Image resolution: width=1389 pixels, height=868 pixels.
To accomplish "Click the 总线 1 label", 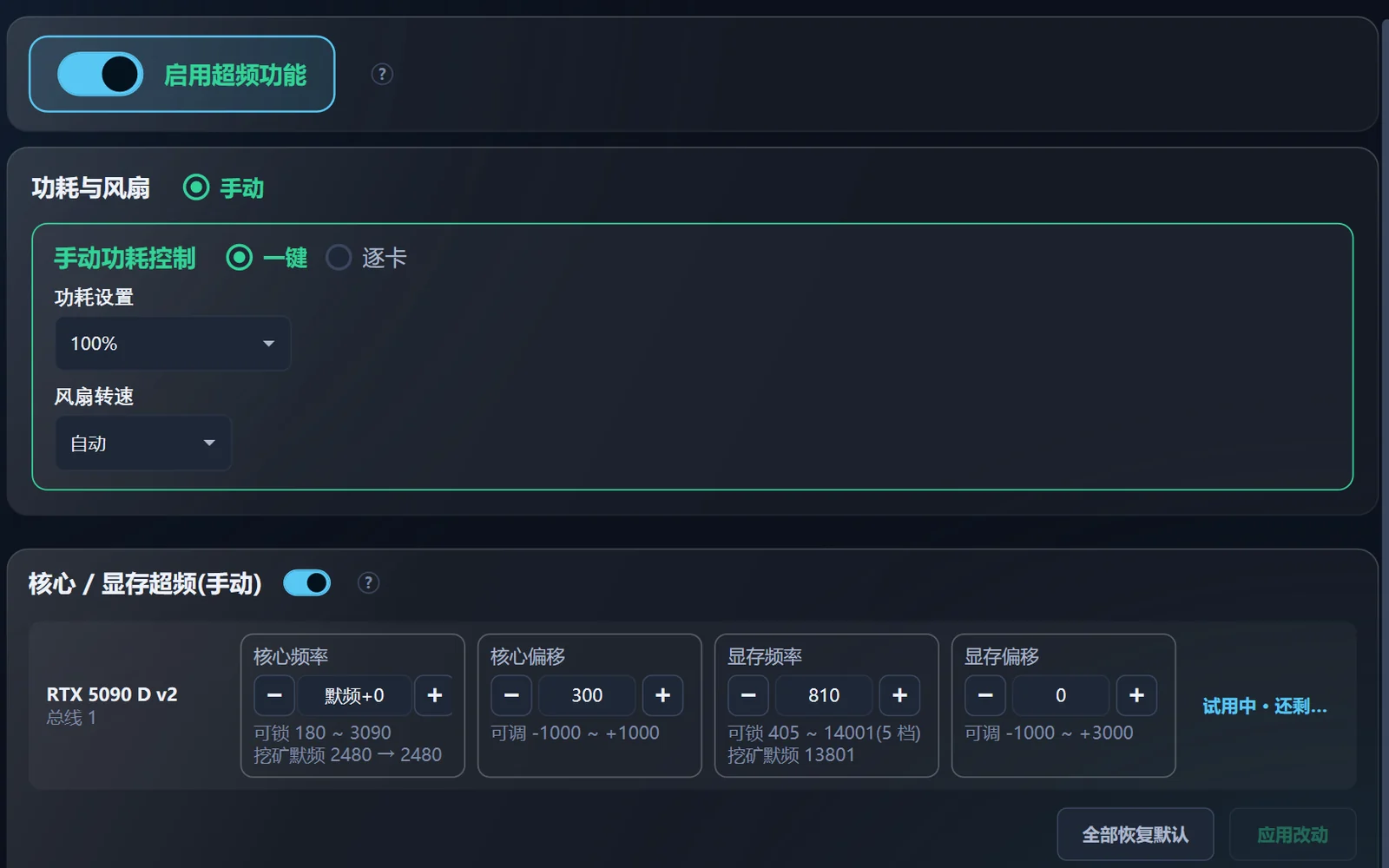I will click(71, 718).
